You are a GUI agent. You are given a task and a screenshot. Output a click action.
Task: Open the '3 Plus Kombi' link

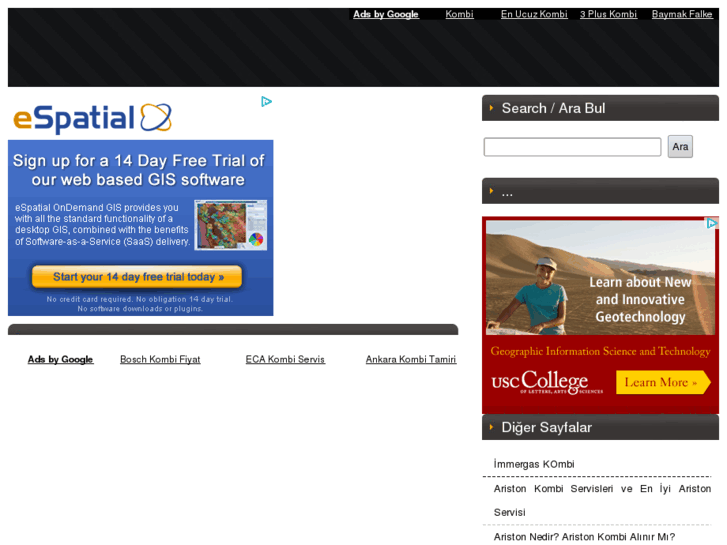tap(608, 14)
